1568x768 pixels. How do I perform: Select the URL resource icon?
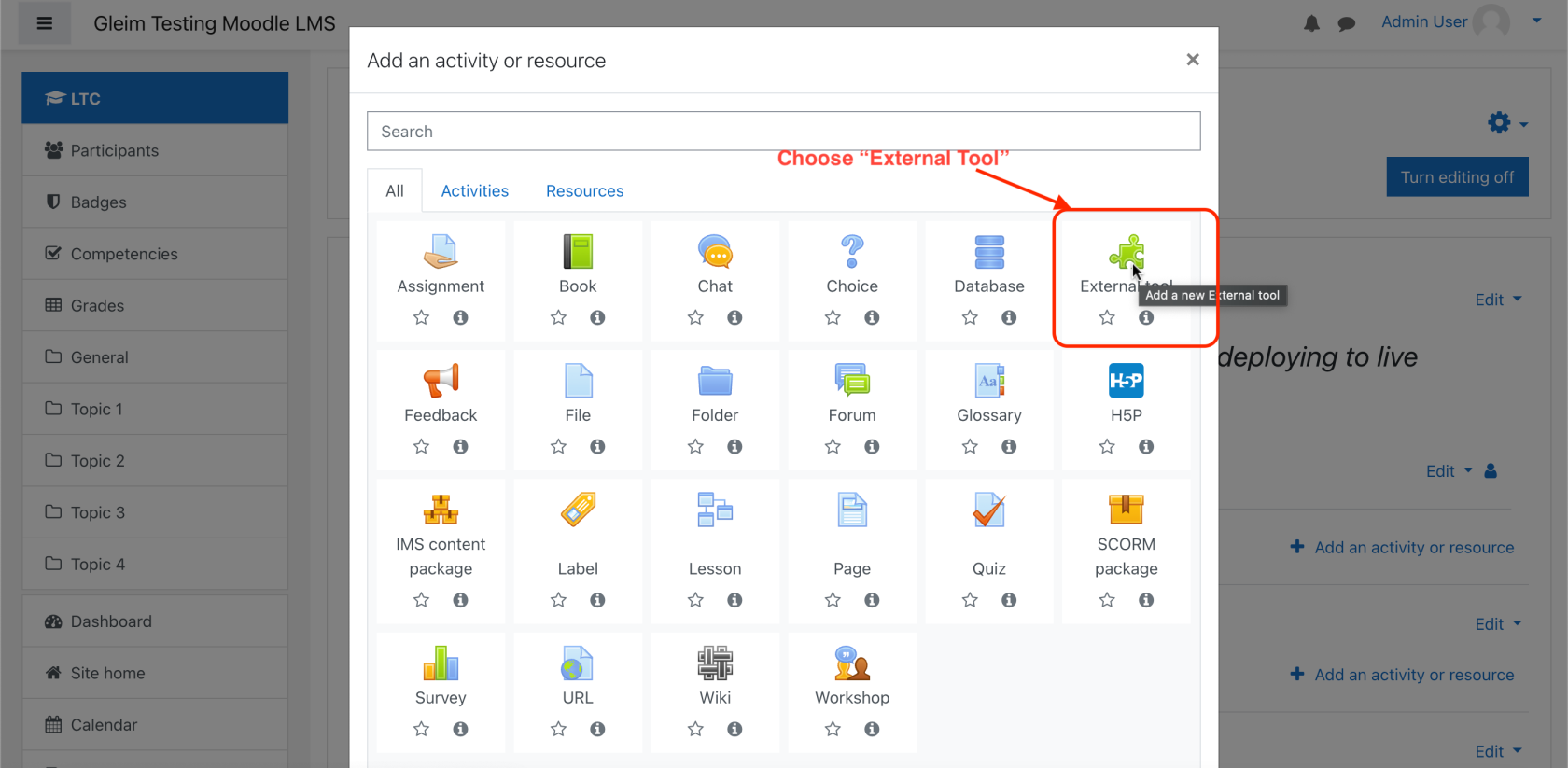[578, 663]
